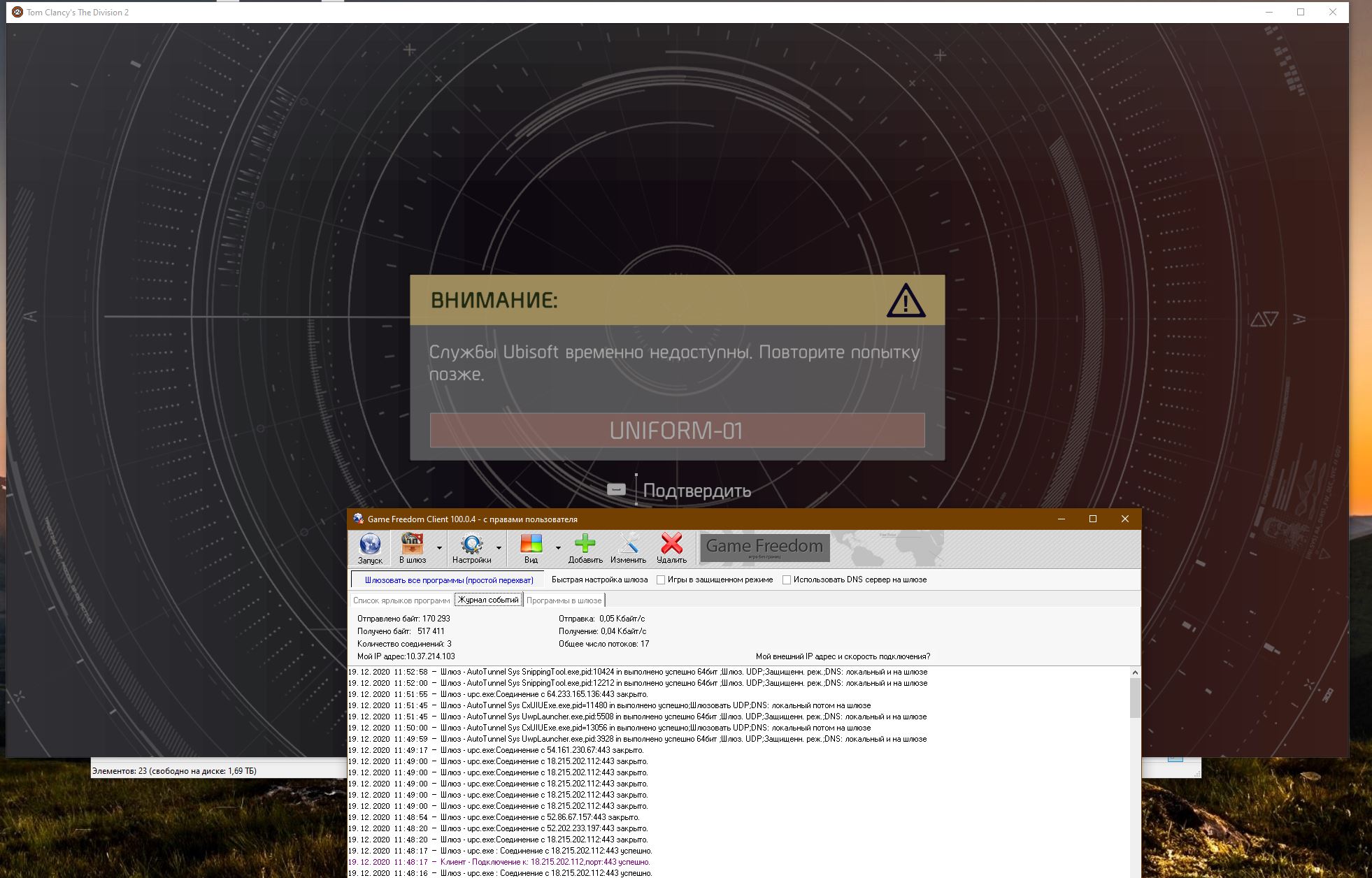The height and width of the screenshot is (878, 1372).
Task: Click Мой внешний IP адрес link
Action: click(x=843, y=656)
